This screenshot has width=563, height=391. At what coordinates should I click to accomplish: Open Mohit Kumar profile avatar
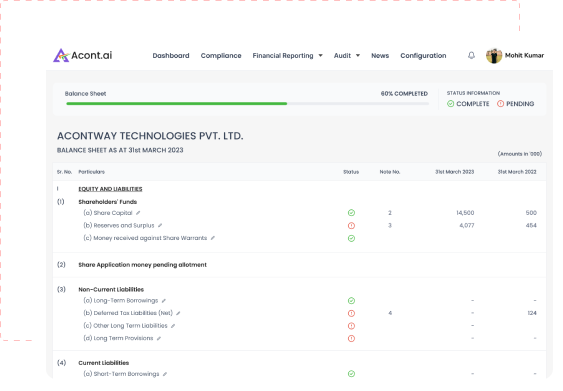[x=494, y=56]
